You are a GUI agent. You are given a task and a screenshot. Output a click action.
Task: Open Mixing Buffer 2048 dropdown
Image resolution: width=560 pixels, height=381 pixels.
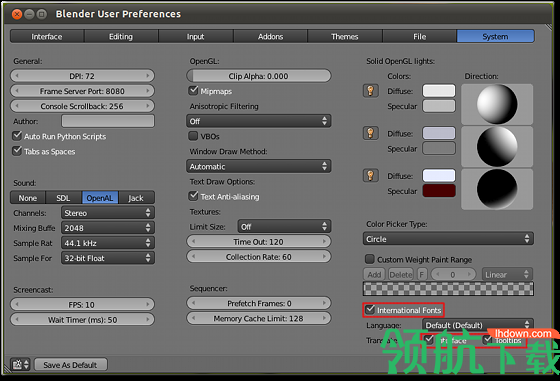pyautogui.click(x=108, y=228)
